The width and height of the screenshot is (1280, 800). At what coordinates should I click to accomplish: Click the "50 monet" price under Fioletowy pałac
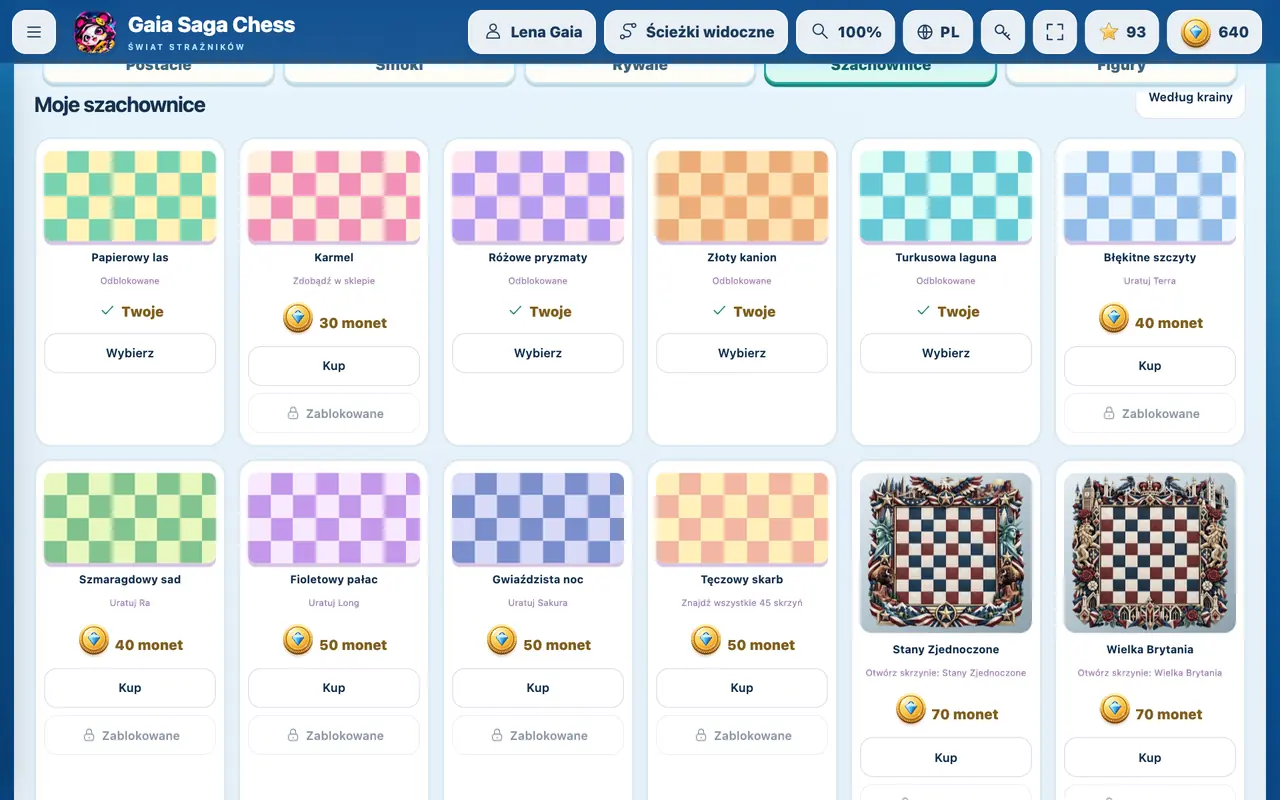tap(353, 645)
